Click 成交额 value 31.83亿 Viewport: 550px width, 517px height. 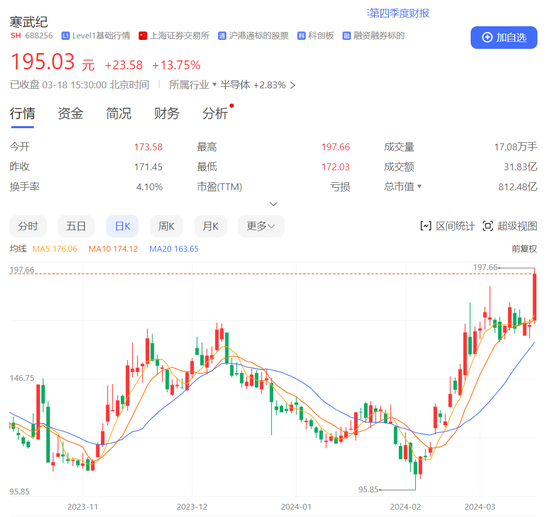521,167
